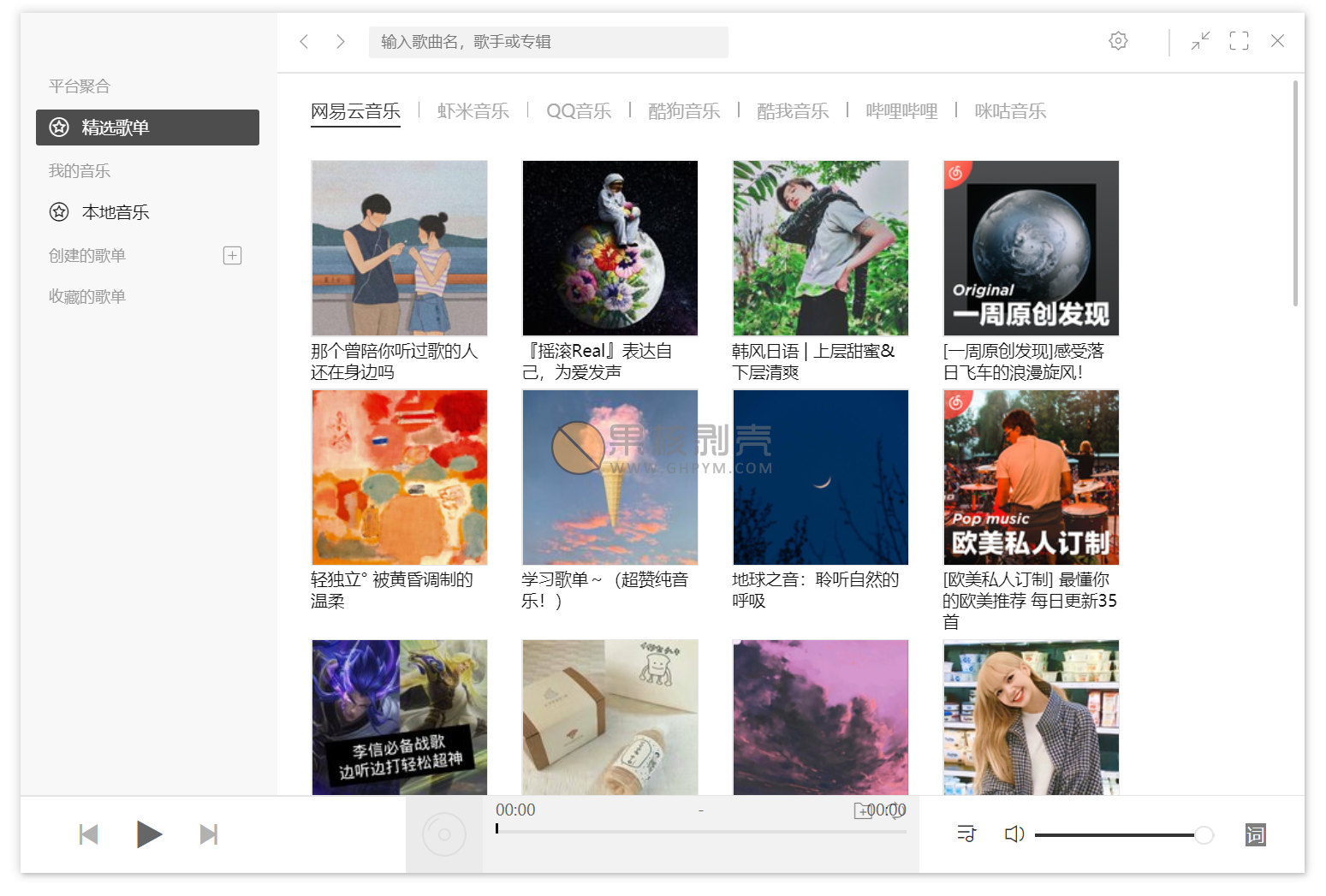Click the next track icon

(208, 834)
